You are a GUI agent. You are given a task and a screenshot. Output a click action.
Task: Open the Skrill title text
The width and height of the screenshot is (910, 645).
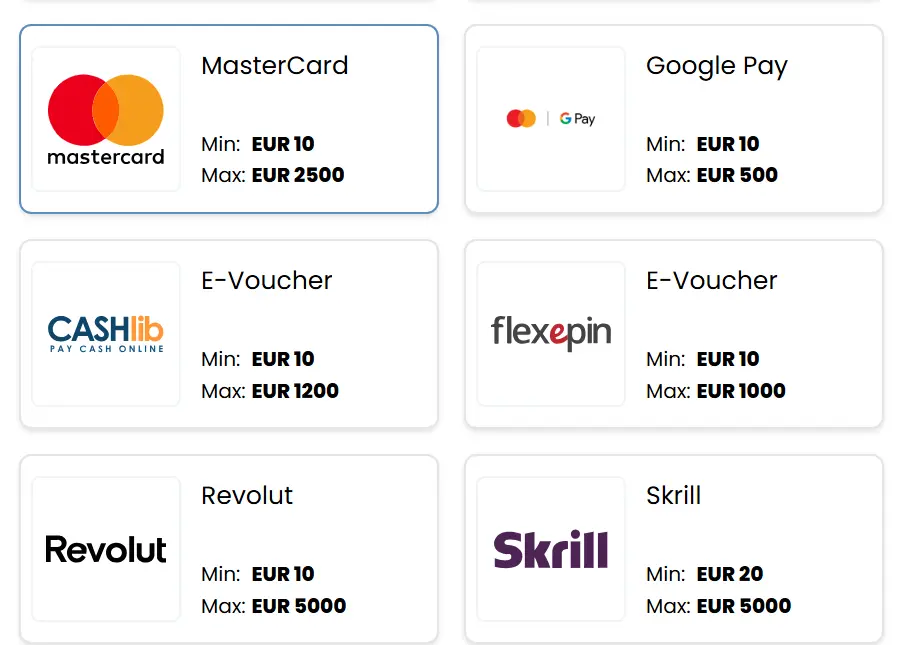coord(674,496)
